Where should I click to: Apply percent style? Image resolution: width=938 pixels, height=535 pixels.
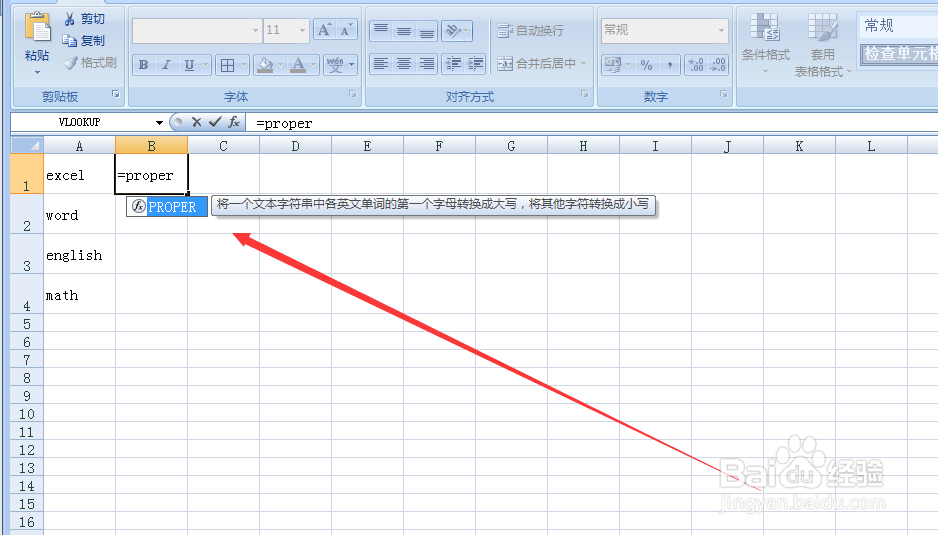[x=646, y=65]
